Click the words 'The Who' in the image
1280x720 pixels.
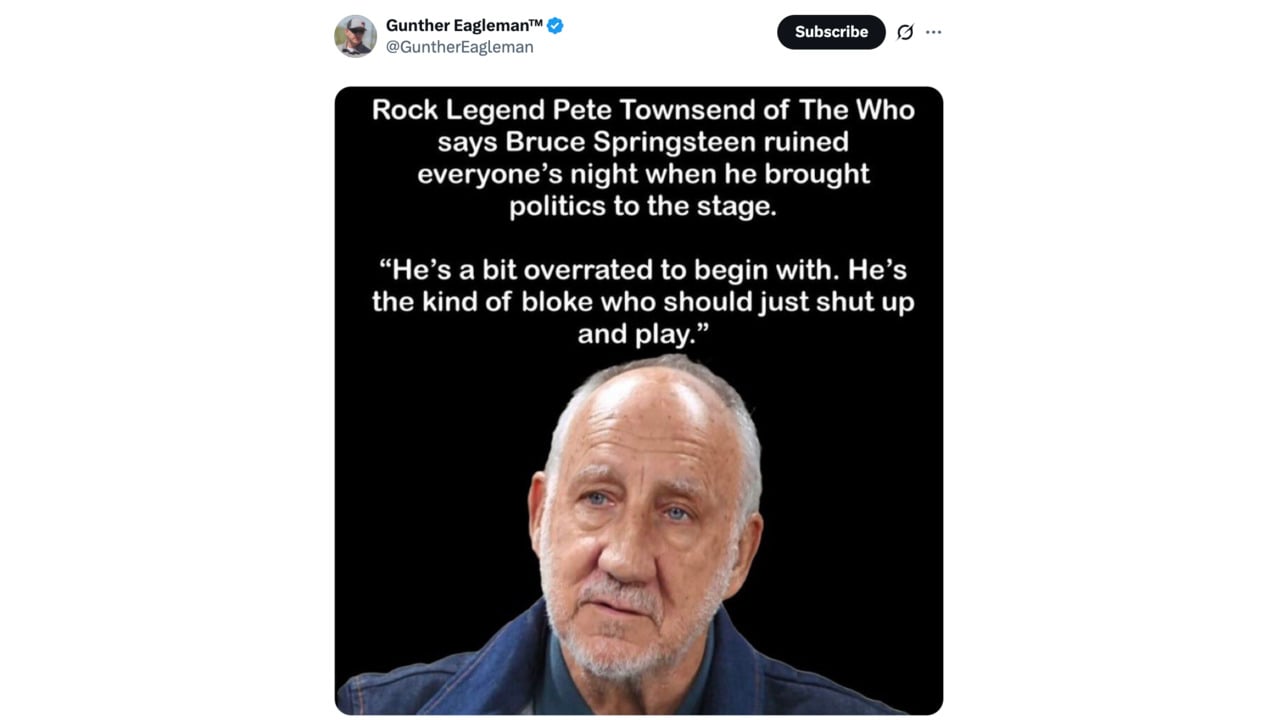coord(856,109)
